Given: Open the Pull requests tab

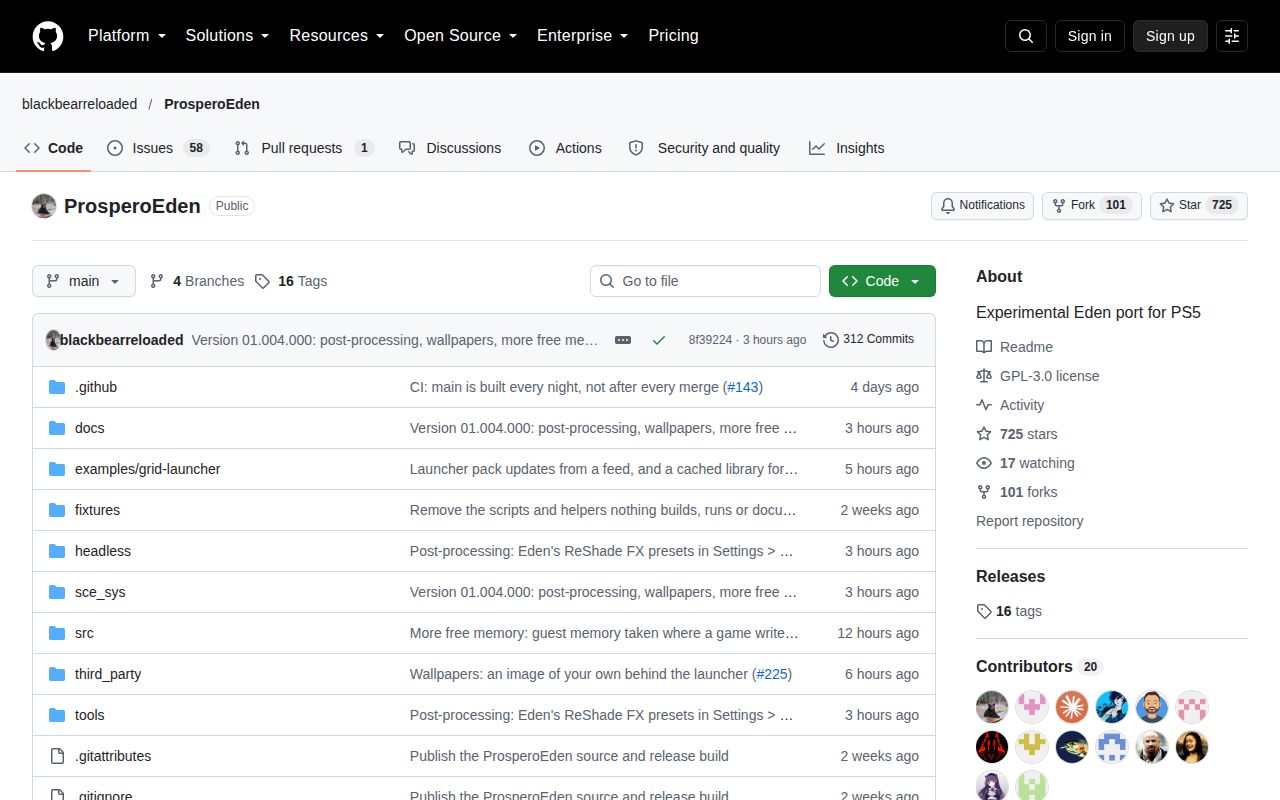Looking at the screenshot, I should coord(304,148).
